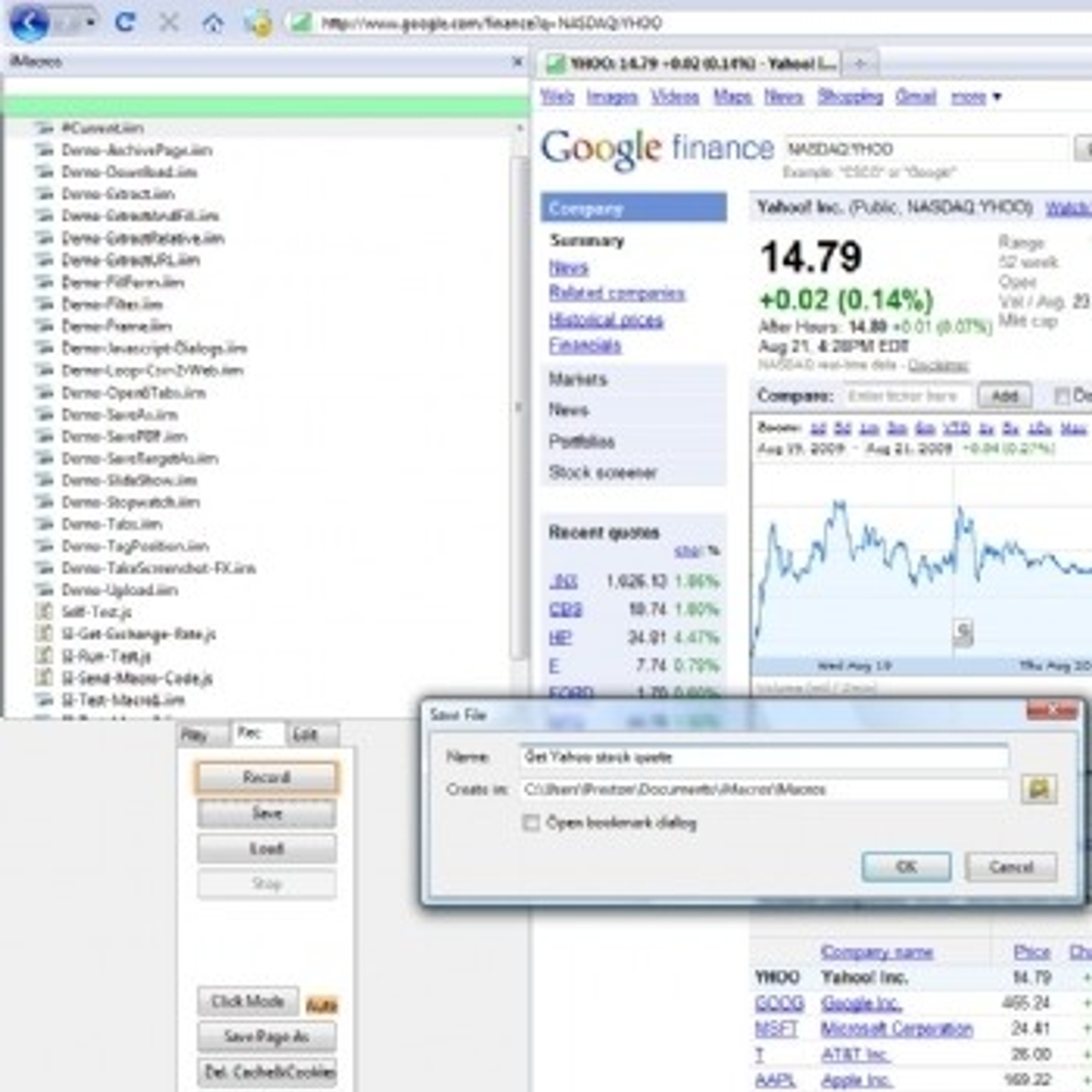Click the SI-Run-Test.js script icon
This screenshot has height=1092, width=1092.
pyautogui.click(x=44, y=656)
